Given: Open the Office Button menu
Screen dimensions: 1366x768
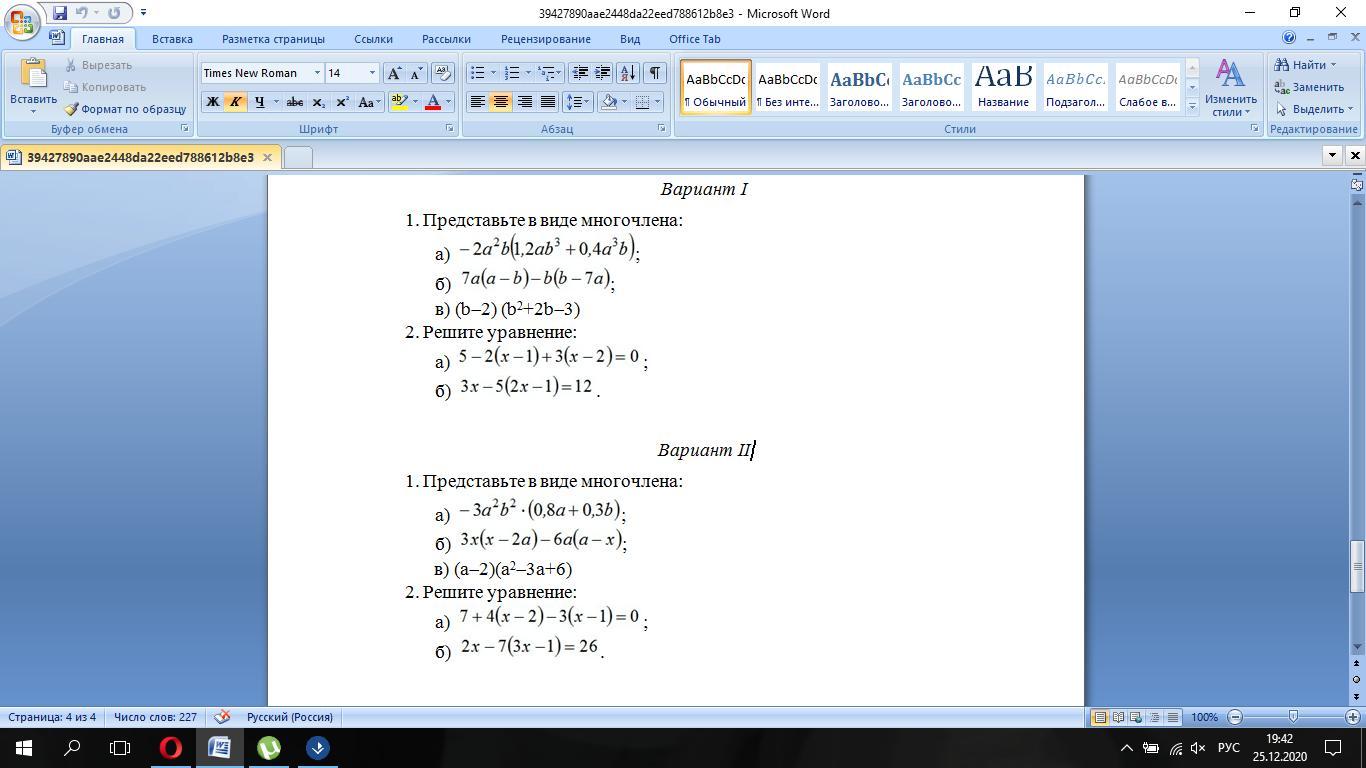Looking at the screenshot, I should click(x=22, y=22).
